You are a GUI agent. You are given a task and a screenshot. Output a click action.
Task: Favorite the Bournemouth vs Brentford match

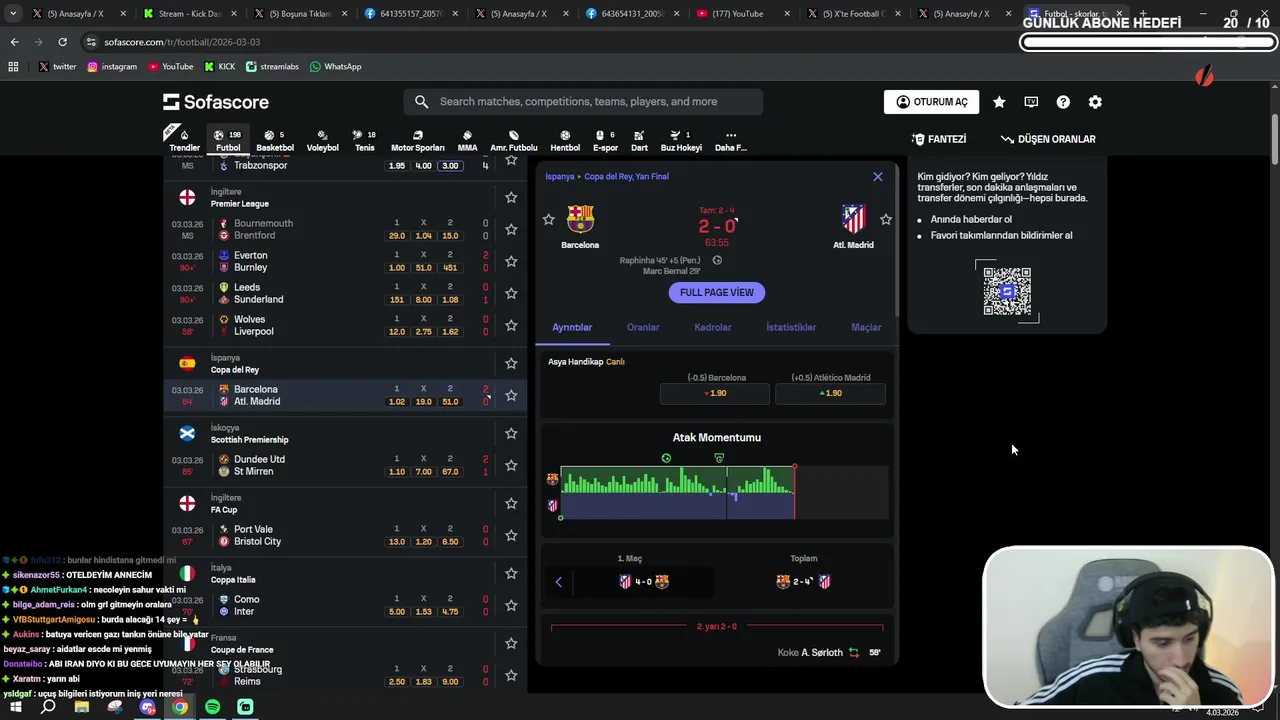pyautogui.click(x=511, y=229)
